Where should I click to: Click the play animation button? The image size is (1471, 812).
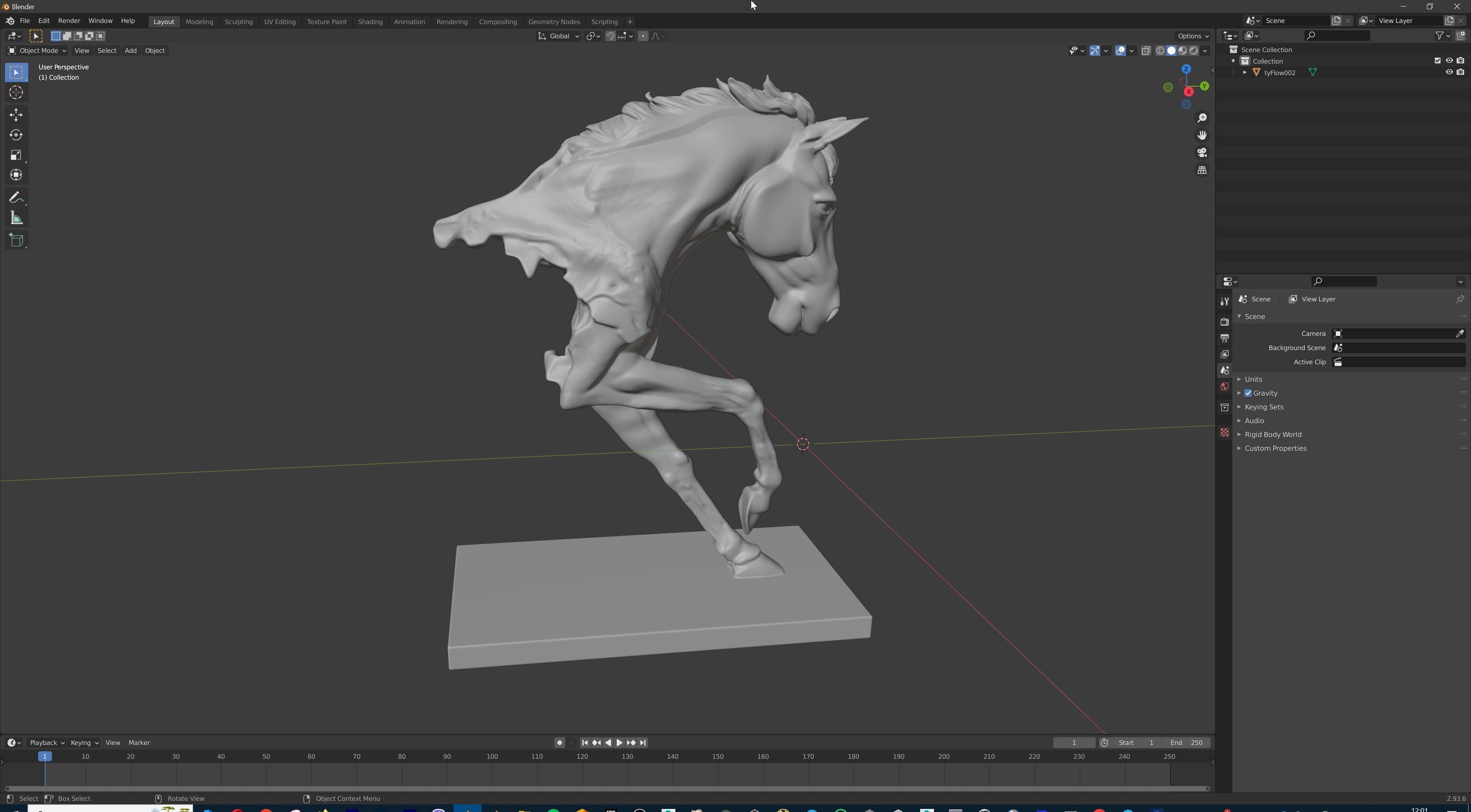pos(619,743)
